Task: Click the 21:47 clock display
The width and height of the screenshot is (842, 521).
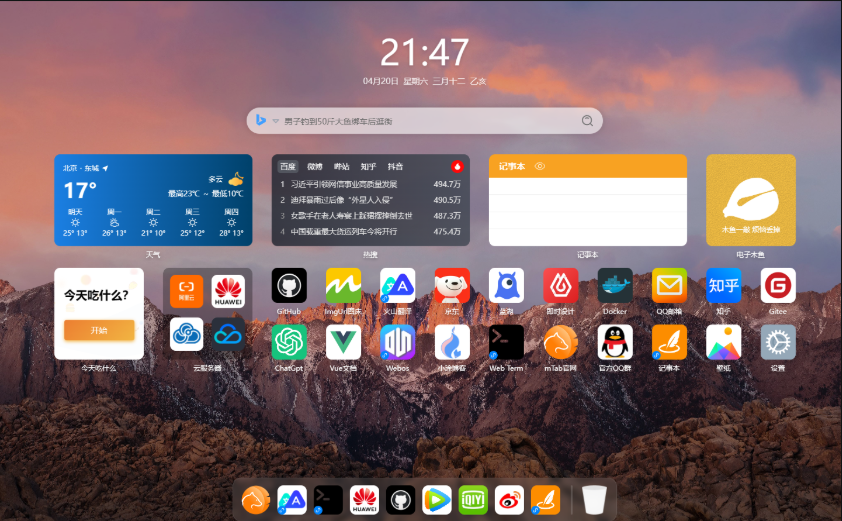Action: (x=425, y=53)
